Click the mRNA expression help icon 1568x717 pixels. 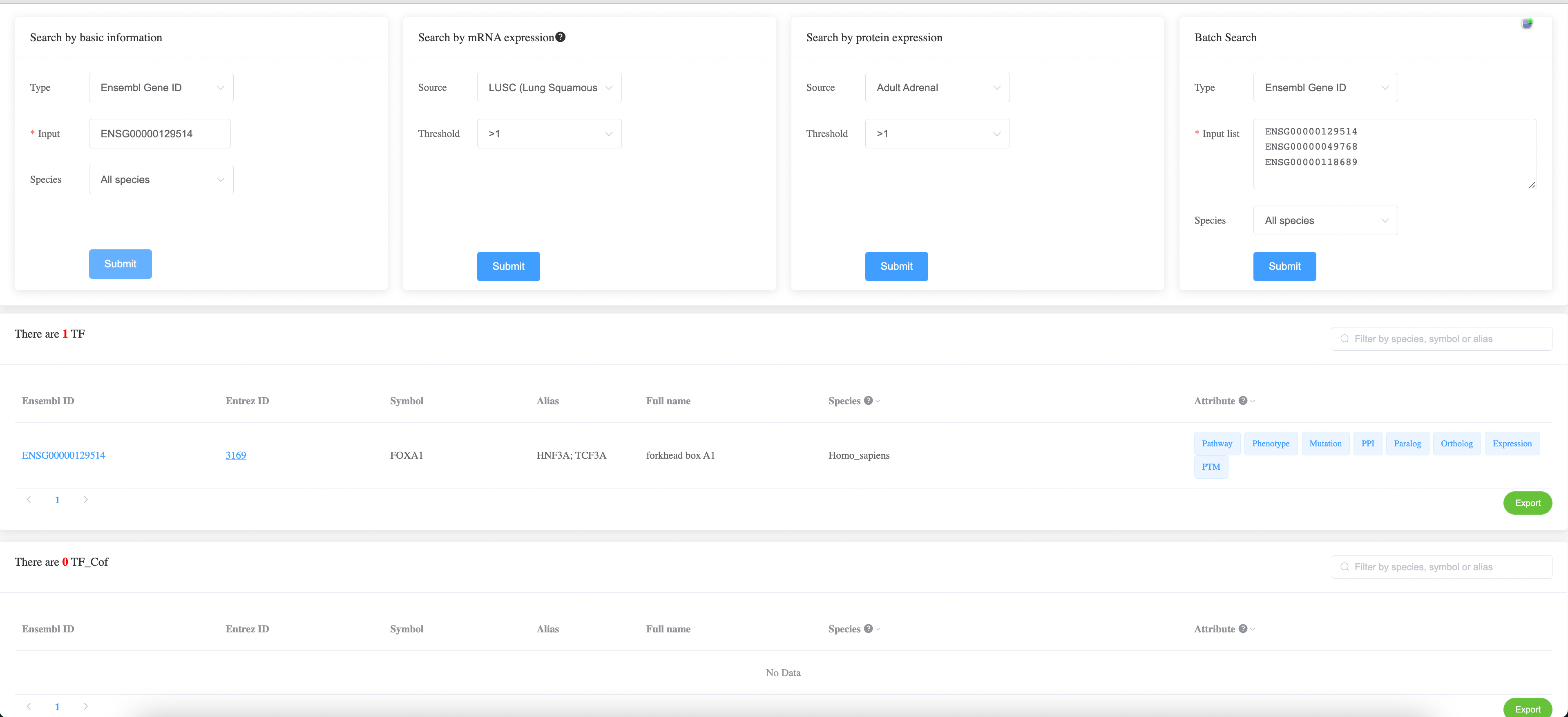tap(560, 37)
